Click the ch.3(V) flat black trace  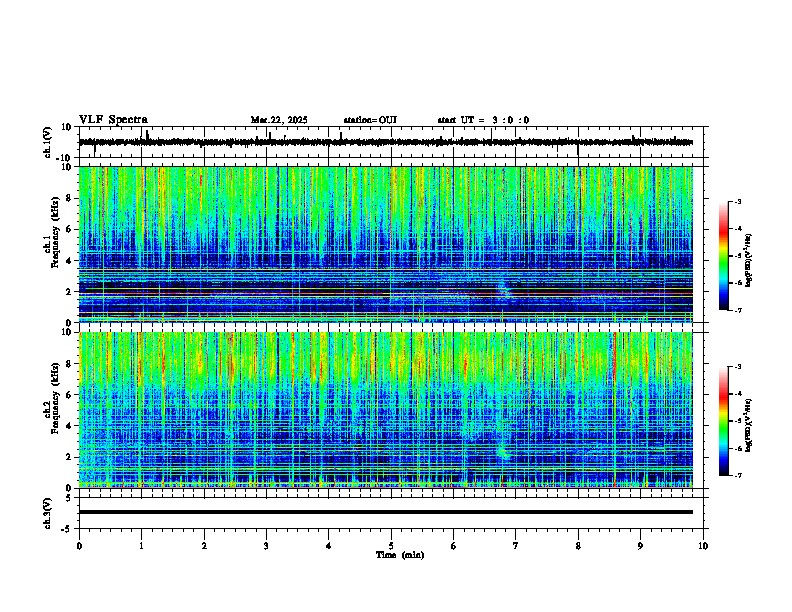386,512
